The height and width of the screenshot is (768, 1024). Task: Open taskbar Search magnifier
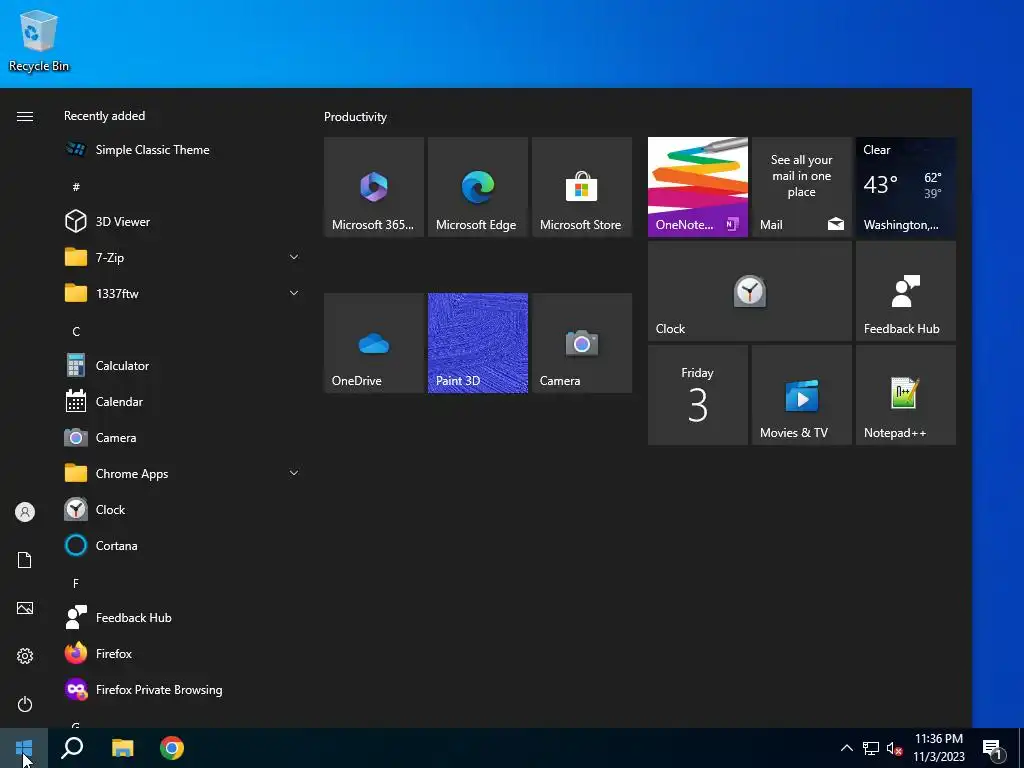72,748
